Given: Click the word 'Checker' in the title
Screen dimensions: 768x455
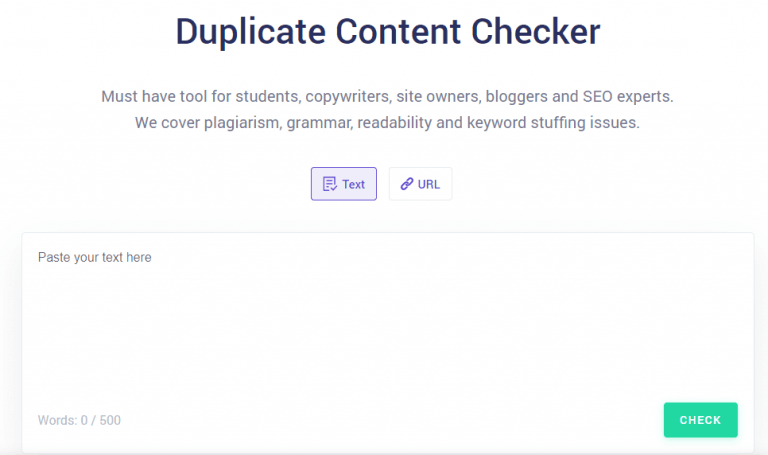Looking at the screenshot, I should click(537, 32).
